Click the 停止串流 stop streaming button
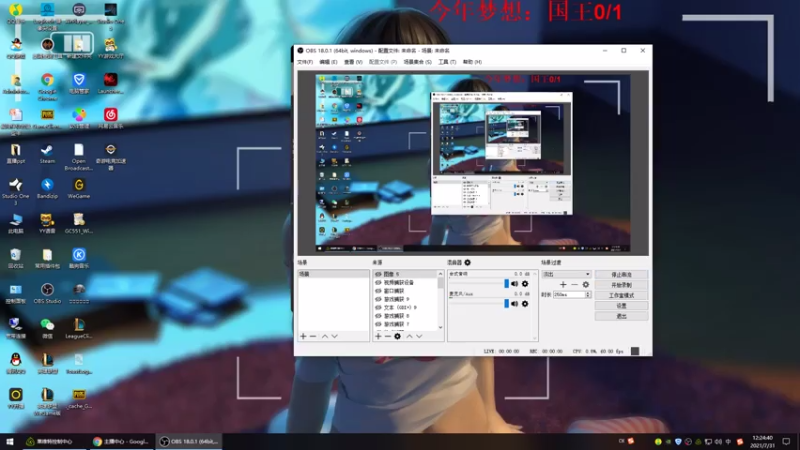The height and width of the screenshot is (450, 800). pyautogui.click(x=621, y=274)
